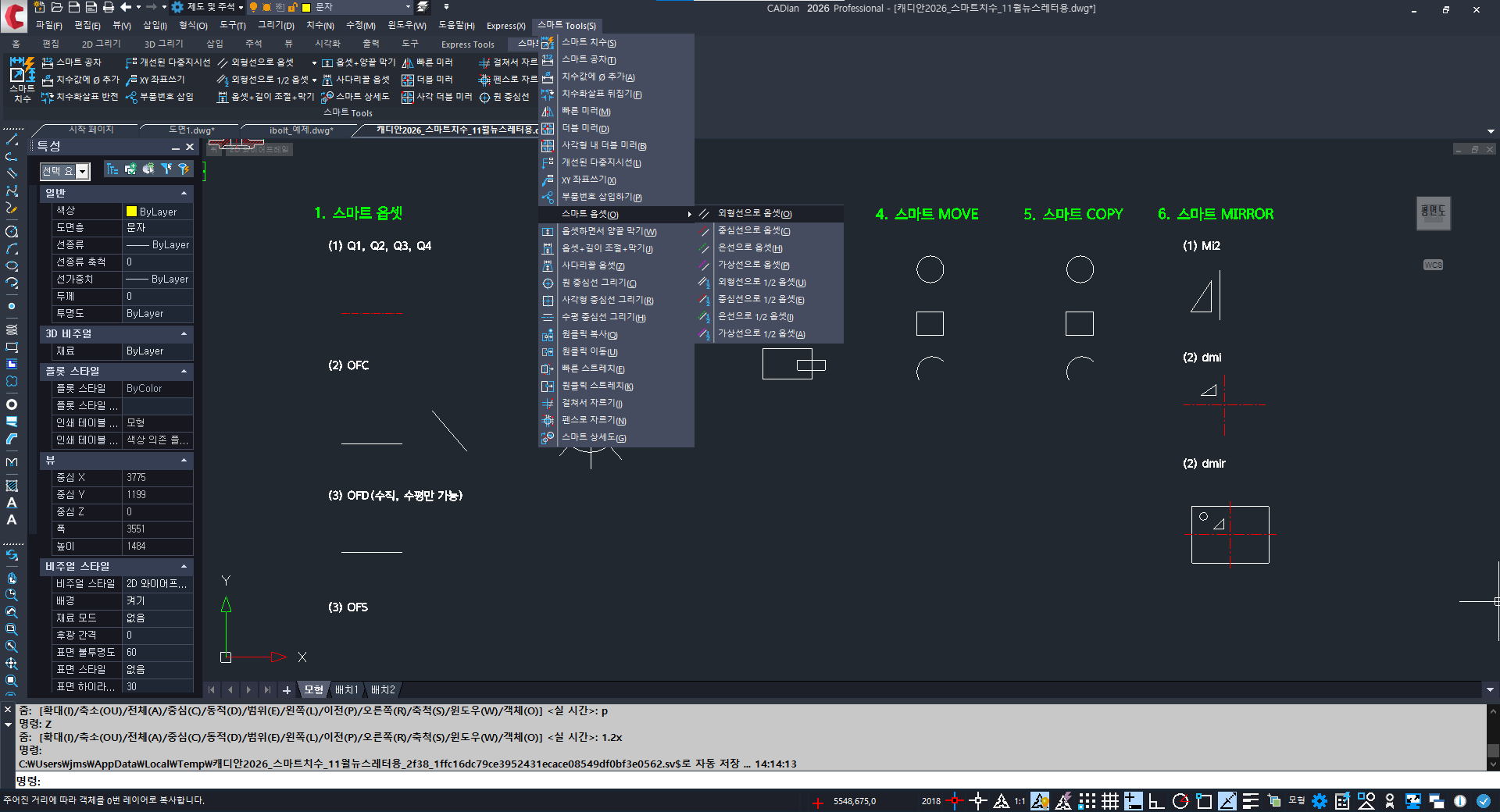
Task: Select 중심선으로 옵셋 from the submenu
Action: click(x=753, y=231)
